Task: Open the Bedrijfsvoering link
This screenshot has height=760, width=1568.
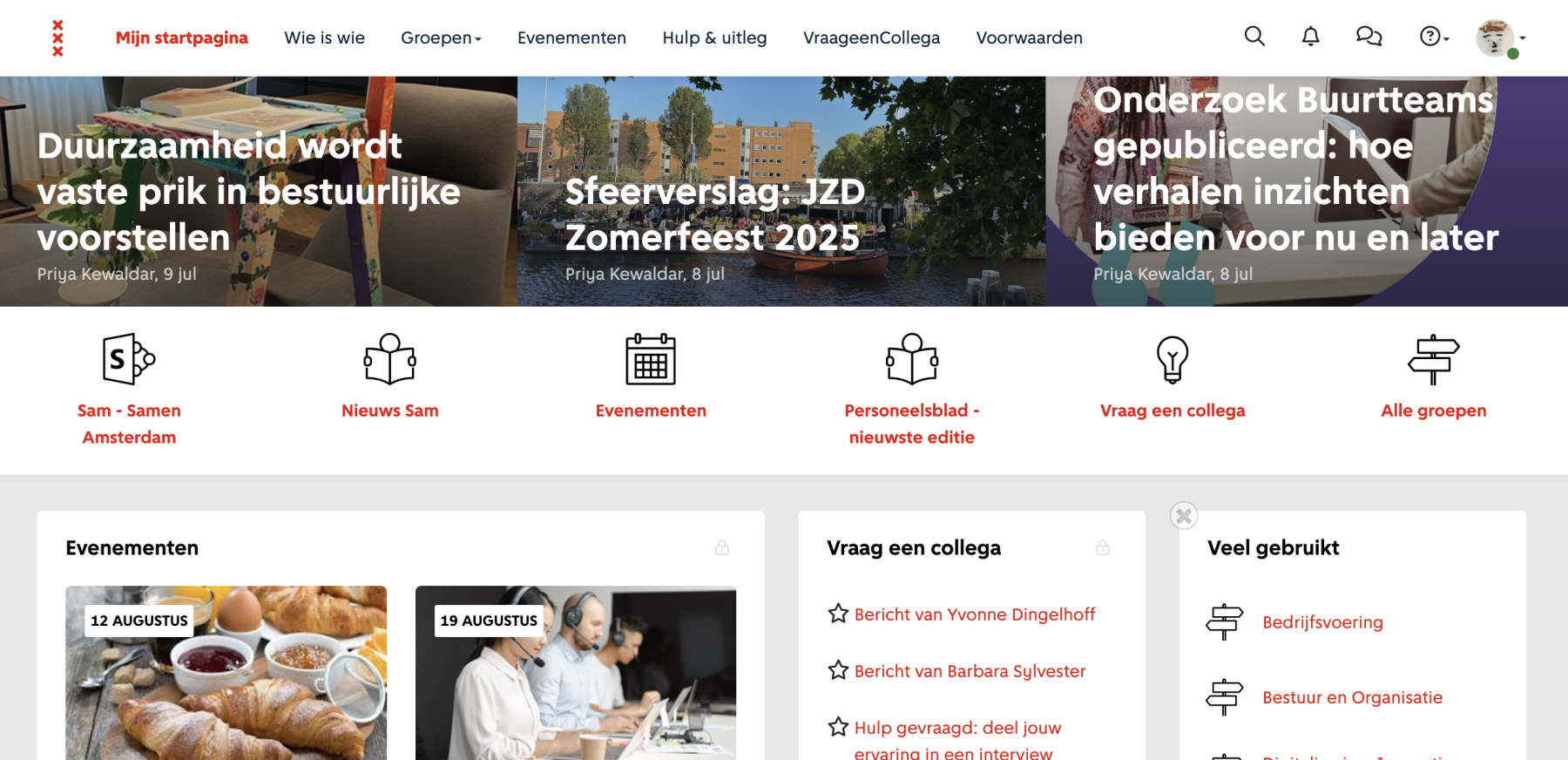Action: (x=1322, y=622)
